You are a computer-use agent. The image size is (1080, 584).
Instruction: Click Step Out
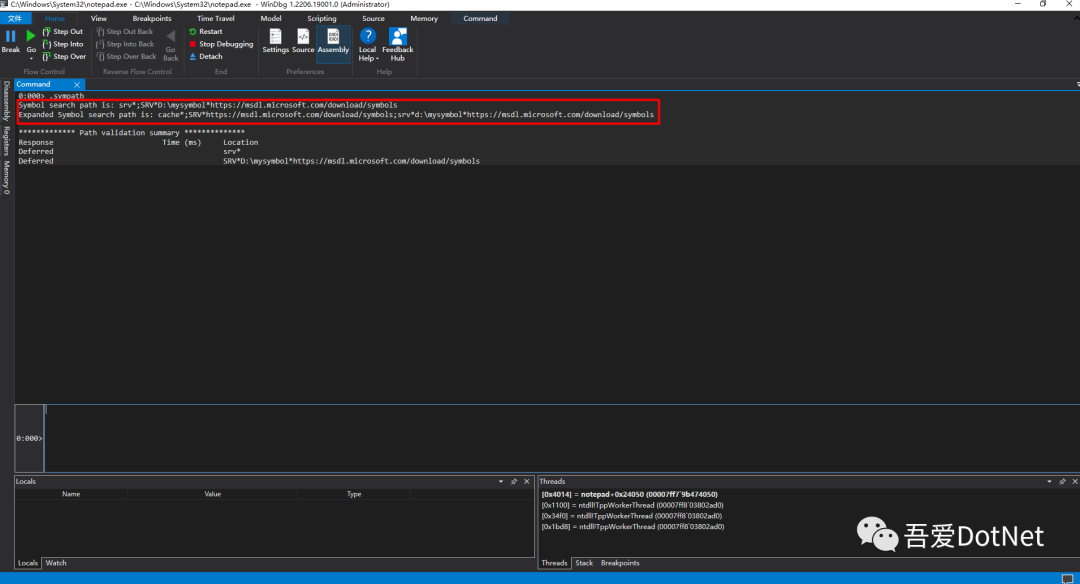pos(63,32)
